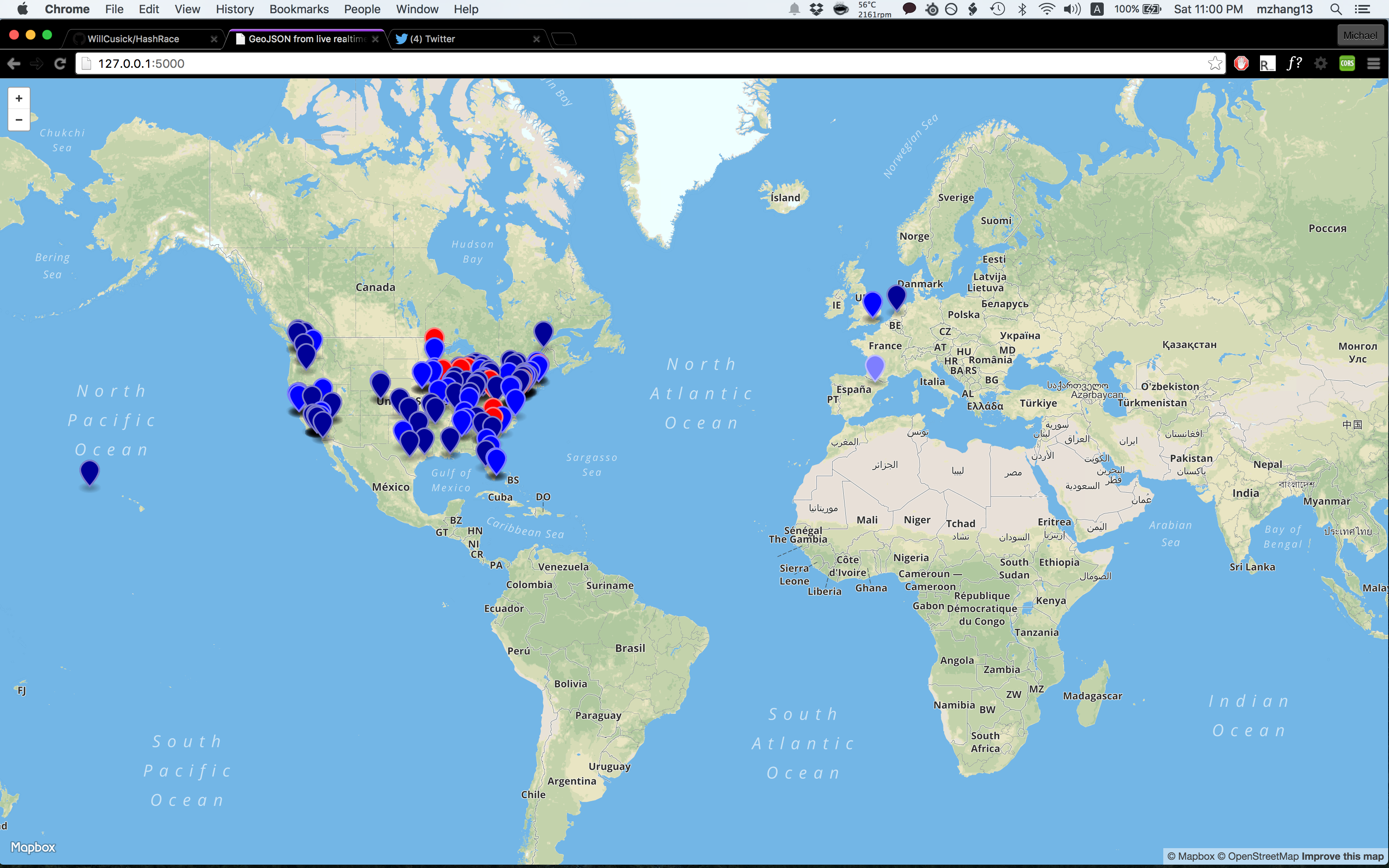This screenshot has width=1389, height=868.
Task: Open macOS Spotlight search
Action: point(1336,9)
